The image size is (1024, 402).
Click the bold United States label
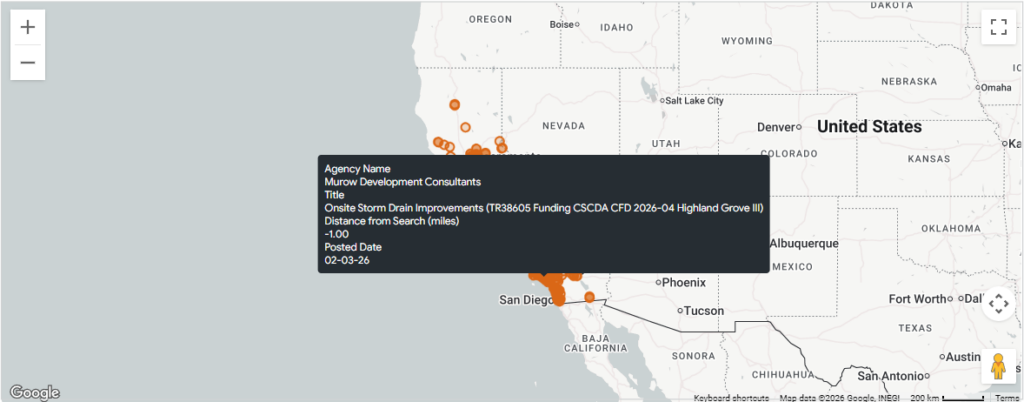click(x=869, y=127)
